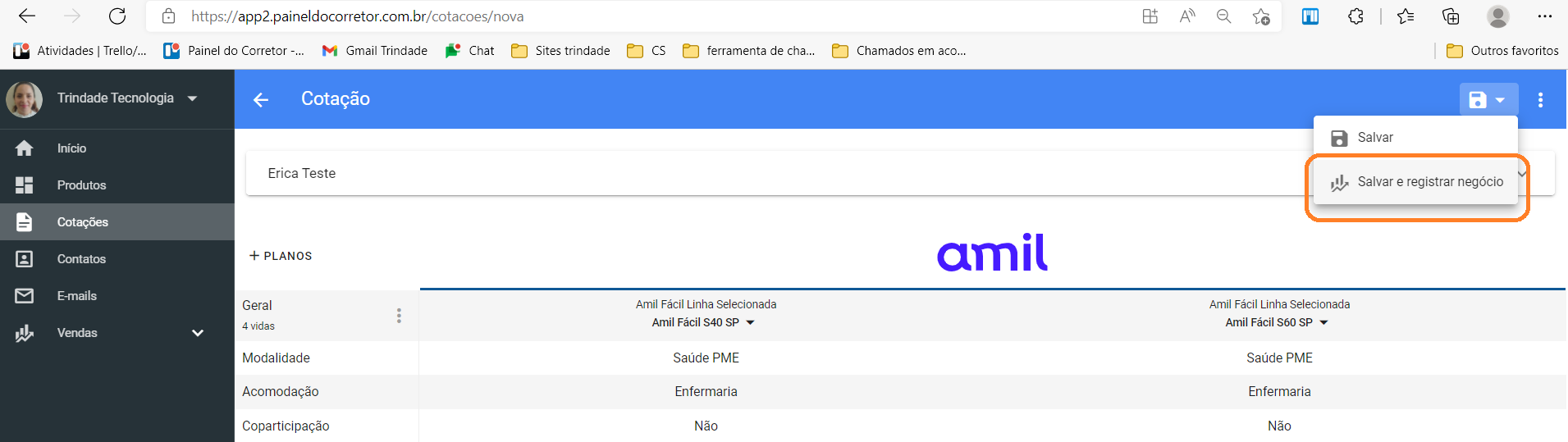Choose Salvar e registrar negócio

click(1415, 182)
